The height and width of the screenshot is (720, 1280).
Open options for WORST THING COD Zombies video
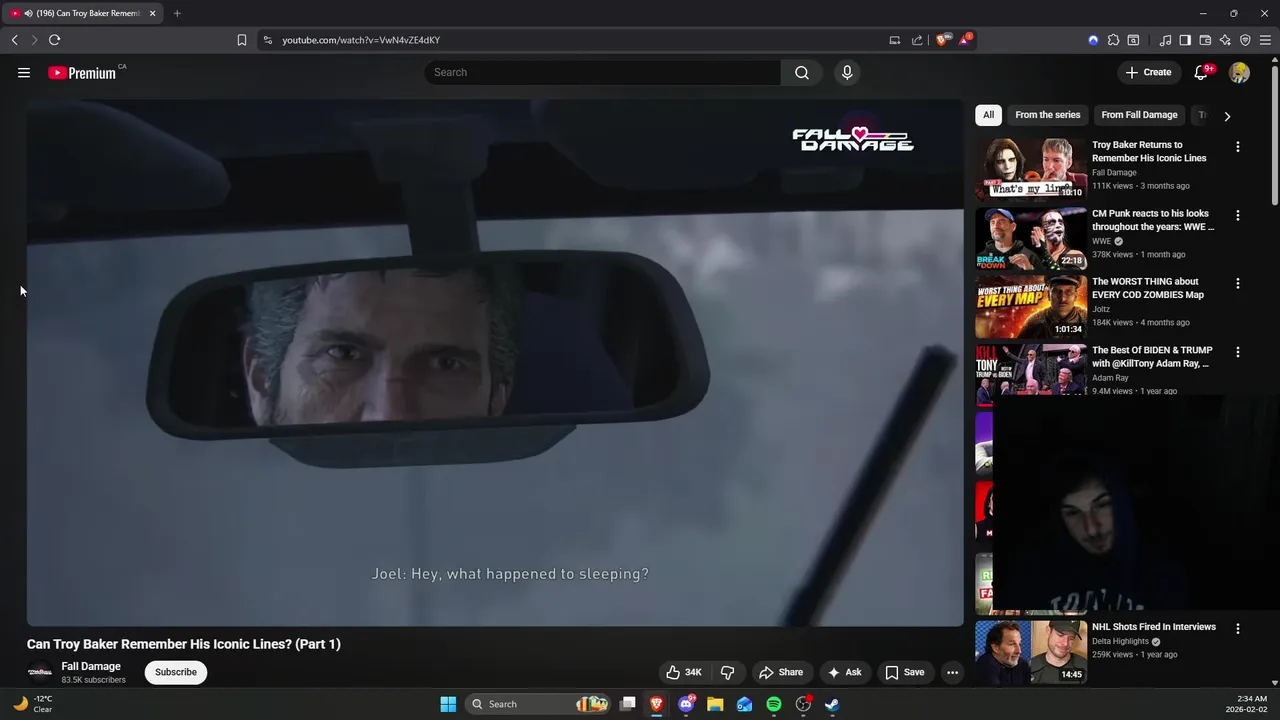coord(1237,284)
